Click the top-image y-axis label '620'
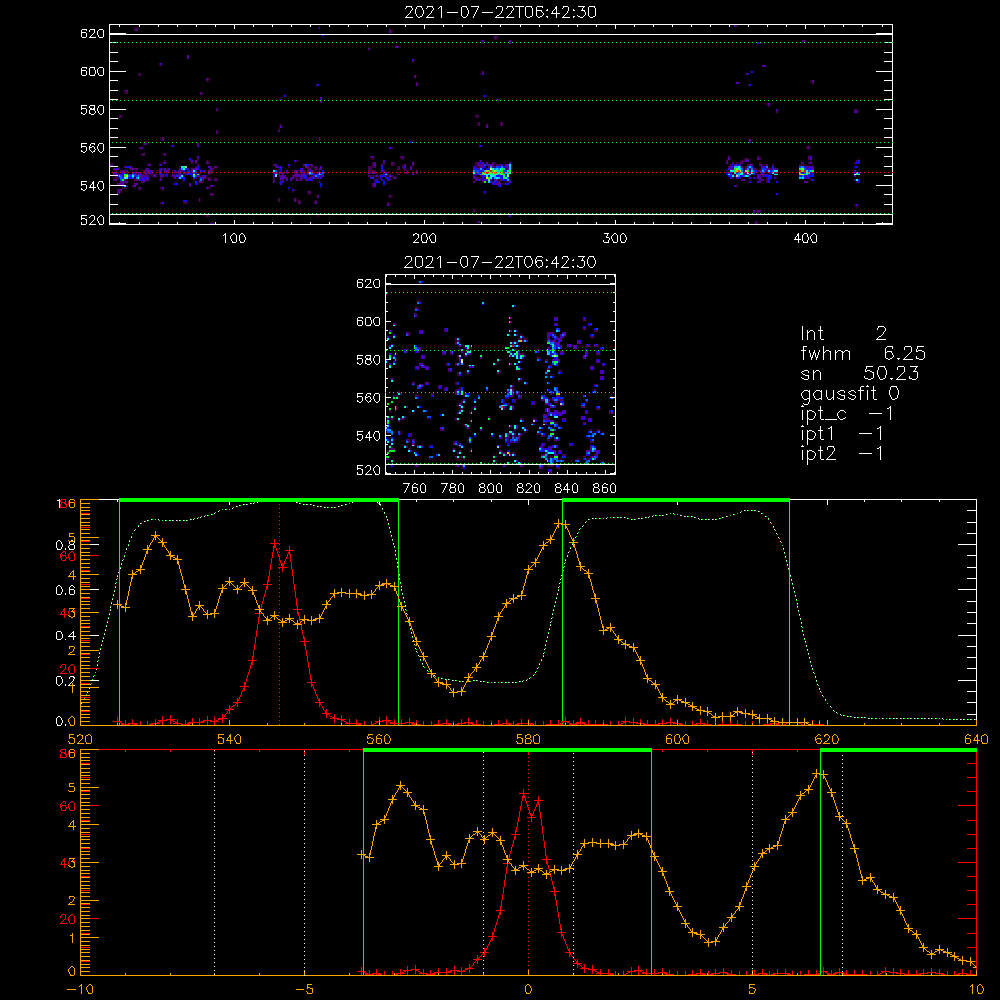 click(92, 34)
